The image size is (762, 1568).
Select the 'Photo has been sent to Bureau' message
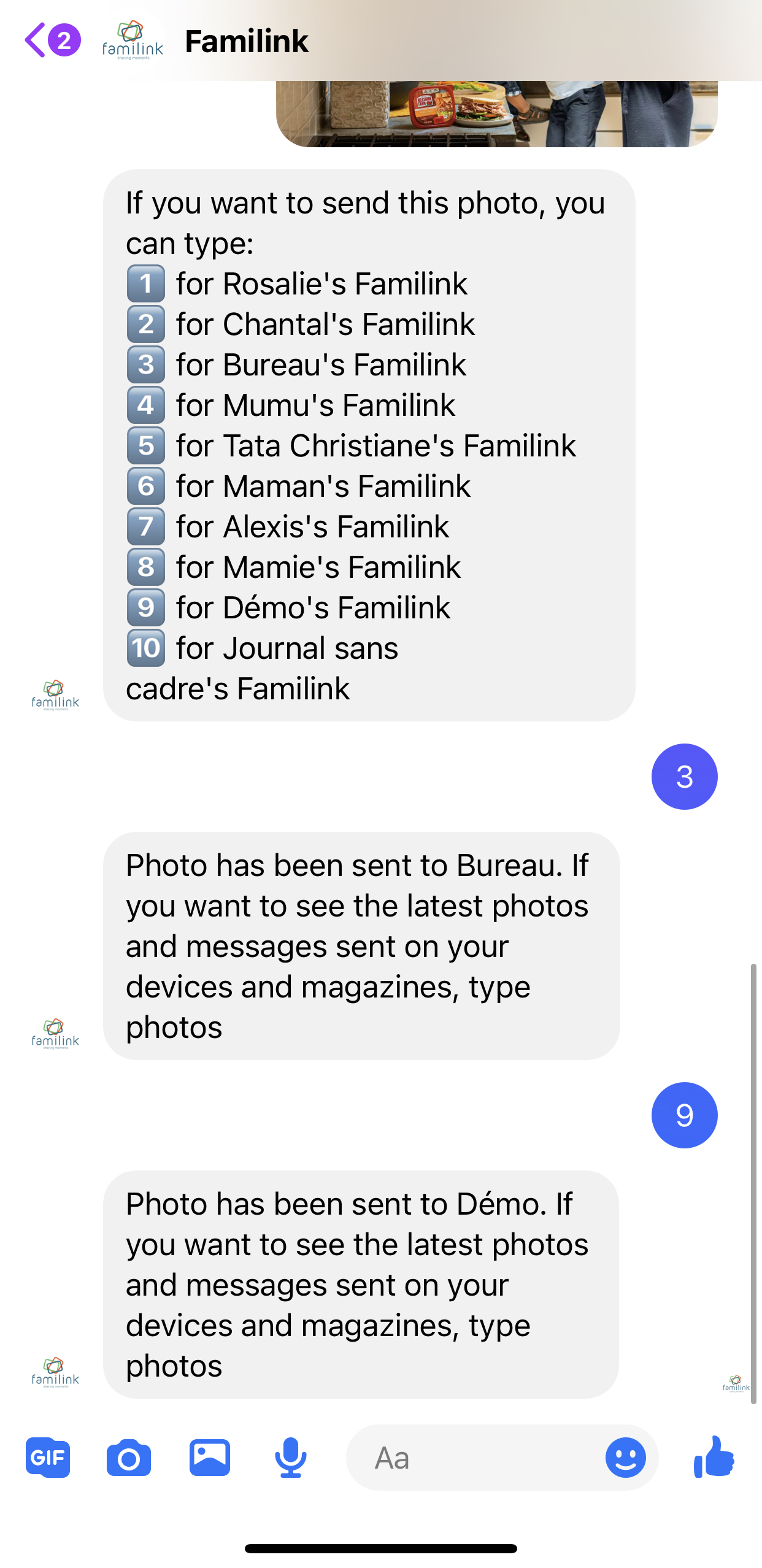point(361,946)
